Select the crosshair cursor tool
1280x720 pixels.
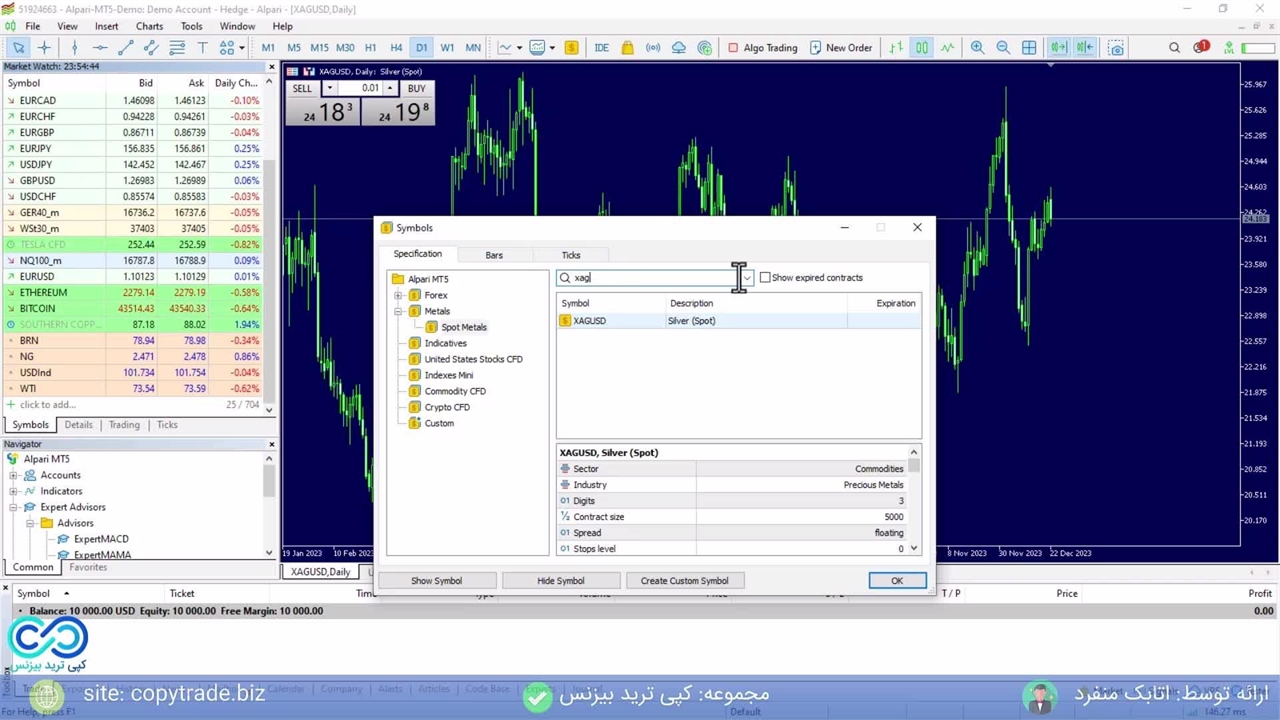tap(44, 47)
